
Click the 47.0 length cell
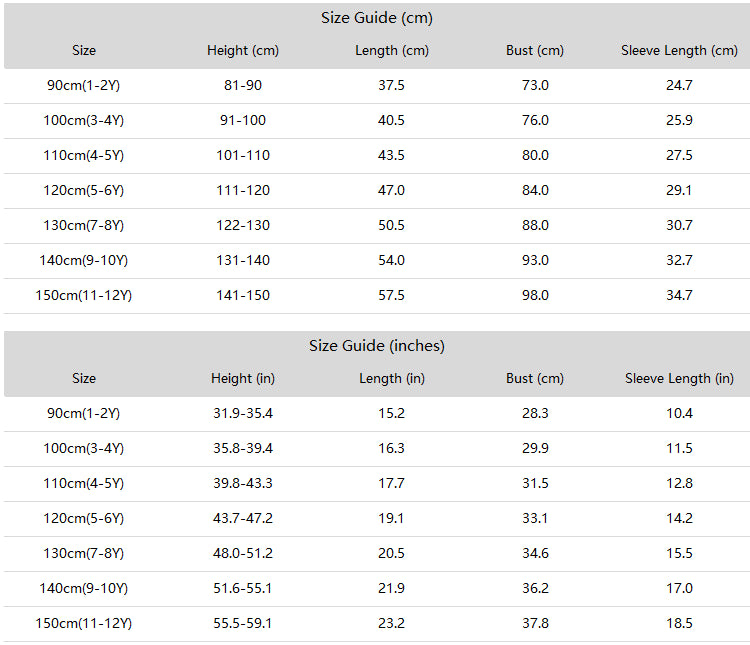[x=391, y=190]
